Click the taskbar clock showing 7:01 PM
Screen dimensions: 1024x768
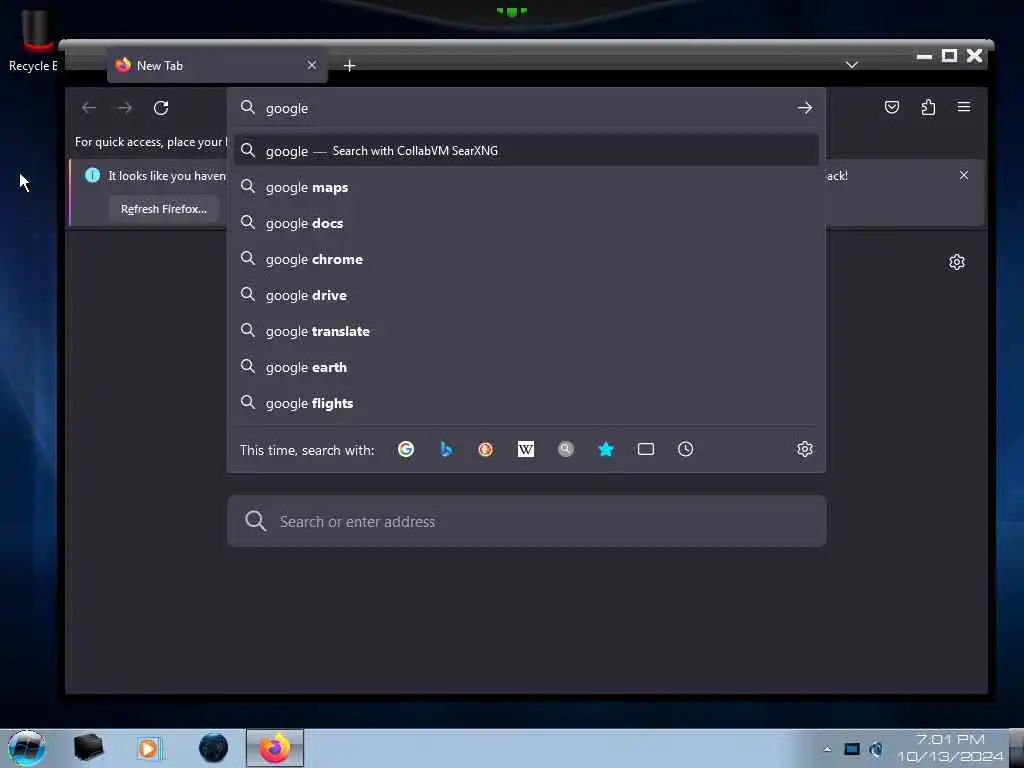click(950, 748)
